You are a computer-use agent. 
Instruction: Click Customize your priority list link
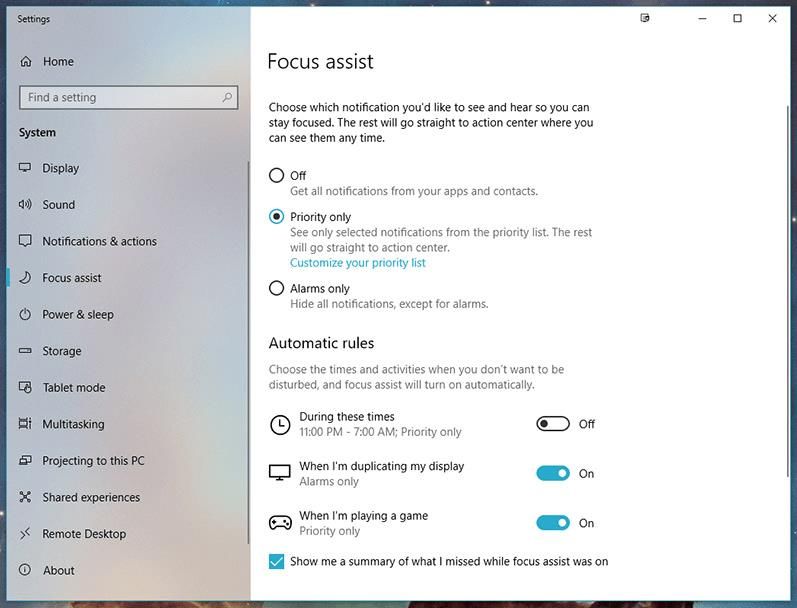click(x=358, y=263)
